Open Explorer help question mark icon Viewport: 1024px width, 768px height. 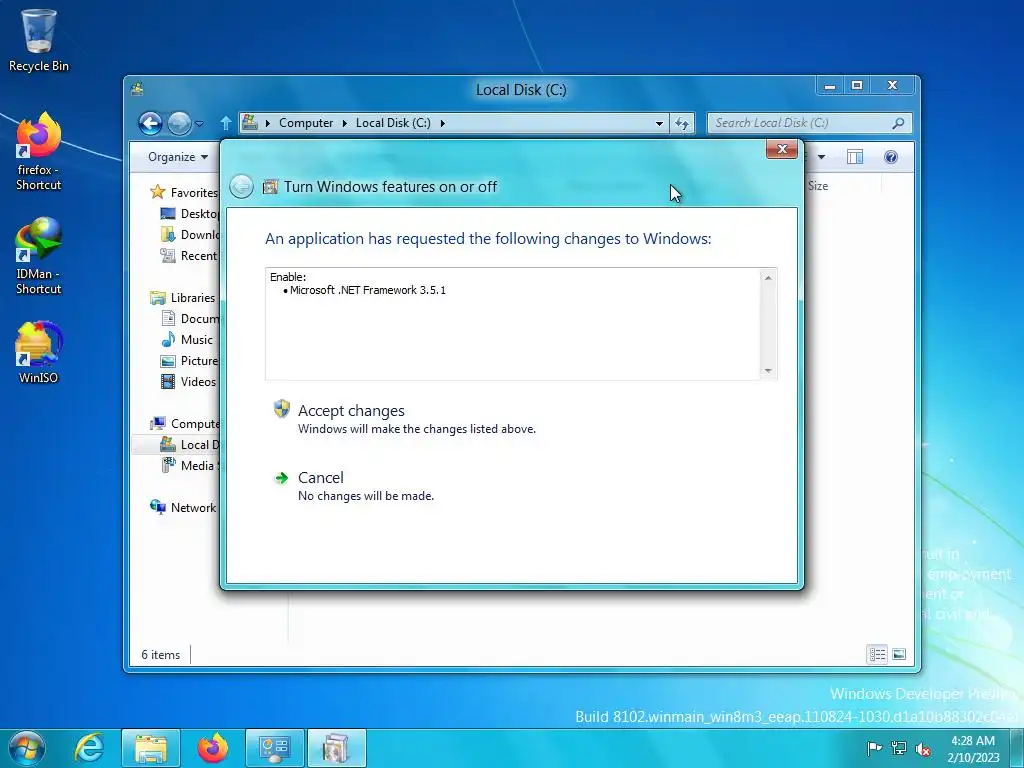click(891, 157)
